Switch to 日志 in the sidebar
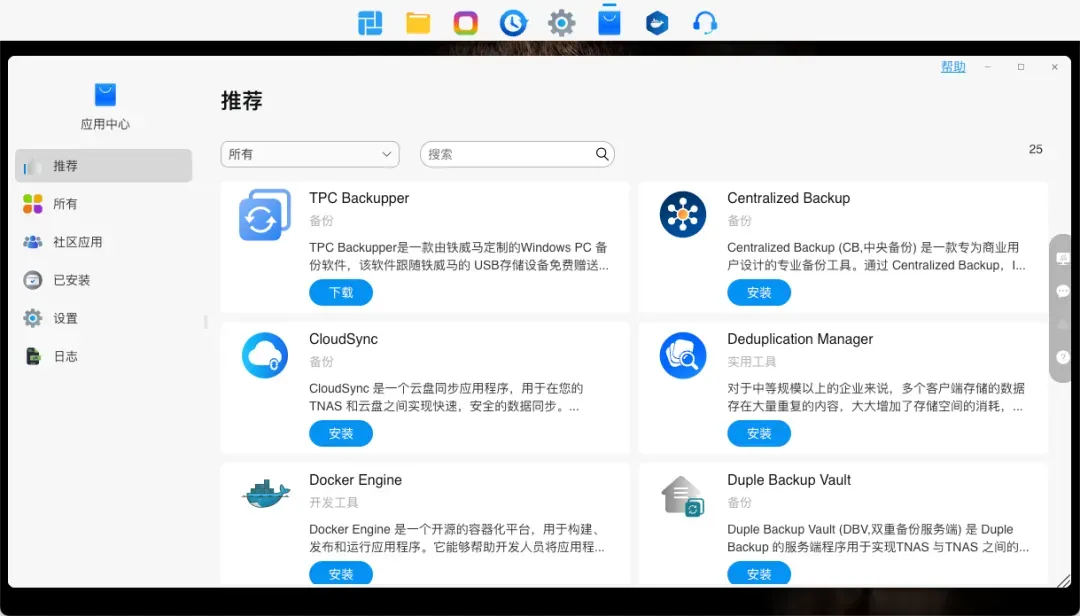This screenshot has width=1080, height=616. (65, 356)
